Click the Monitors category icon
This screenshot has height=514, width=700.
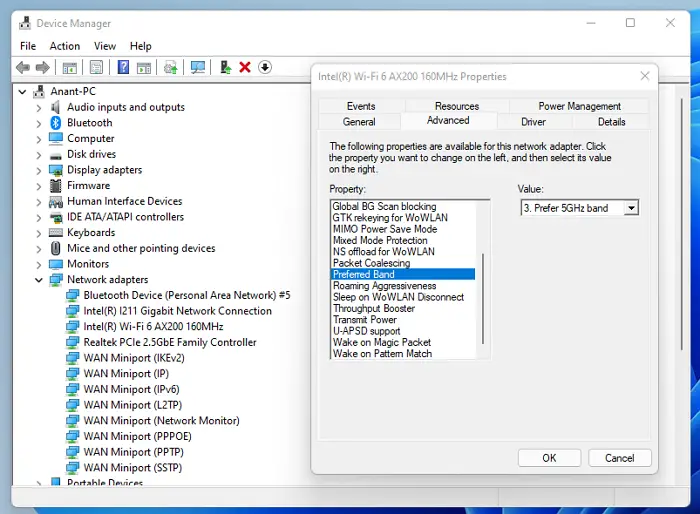pyautogui.click(x=56, y=264)
